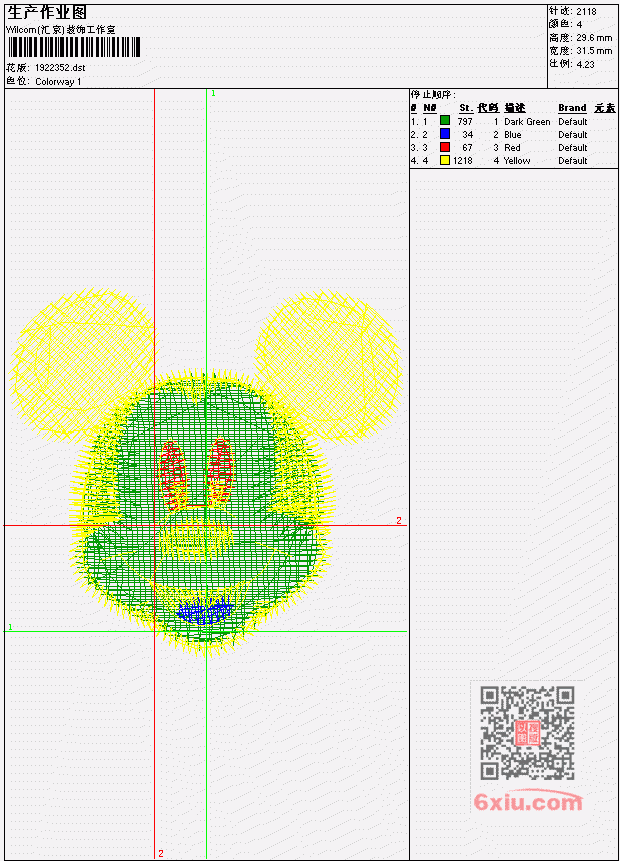The image size is (620, 861).
Task: Click the right yellow ear of the design
Action: click(x=329, y=365)
